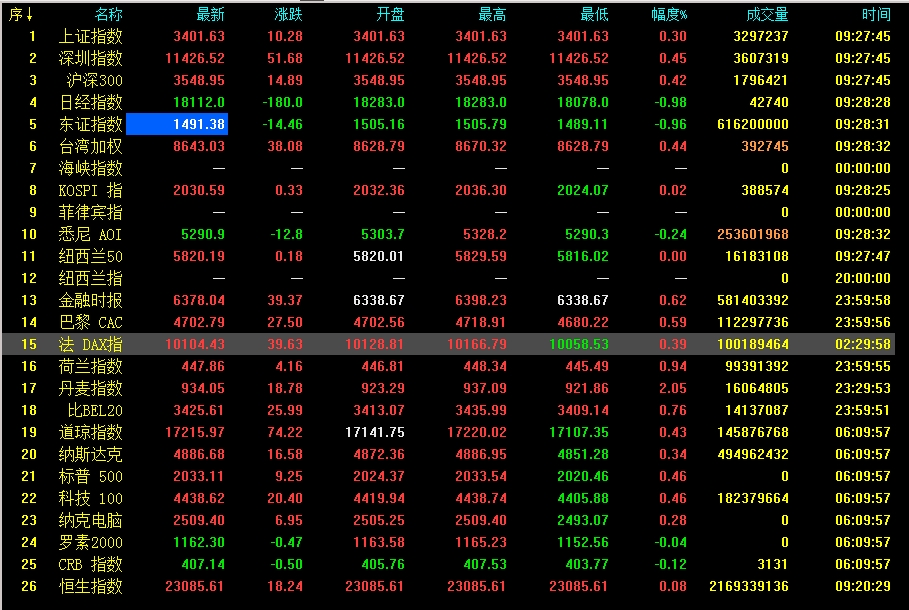Sort by the 成交量 column header
Viewport: 909px width, 610px height.
pyautogui.click(x=767, y=14)
